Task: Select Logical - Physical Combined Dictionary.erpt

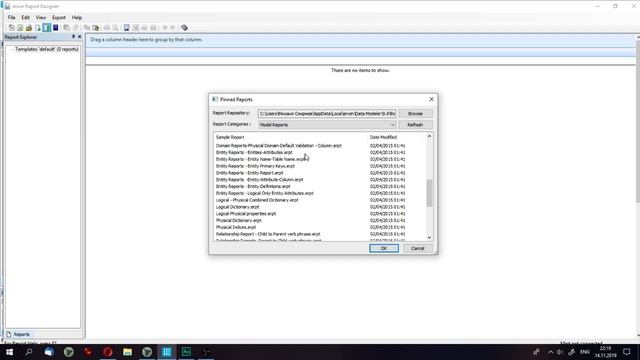Action: [257, 200]
